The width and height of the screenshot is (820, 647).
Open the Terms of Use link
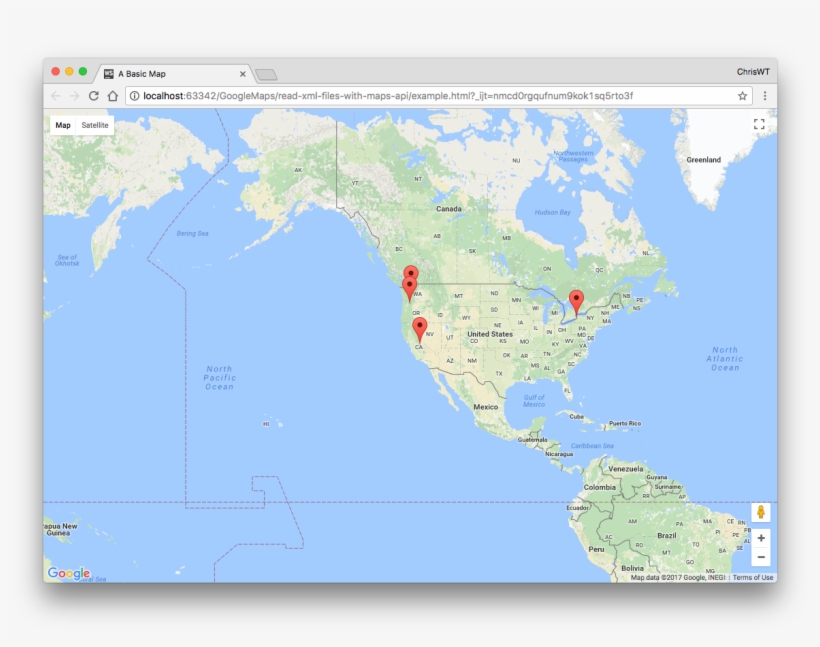click(753, 577)
